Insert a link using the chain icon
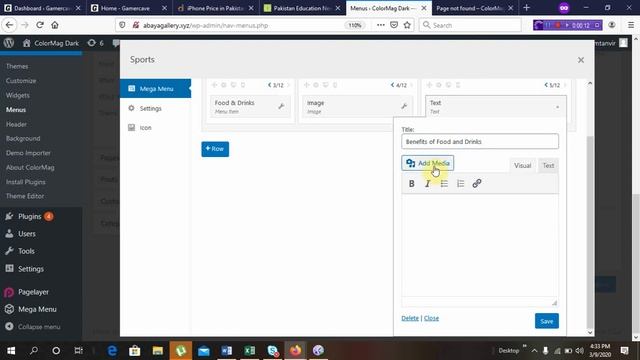Image resolution: width=640 pixels, height=360 pixels. [x=477, y=184]
